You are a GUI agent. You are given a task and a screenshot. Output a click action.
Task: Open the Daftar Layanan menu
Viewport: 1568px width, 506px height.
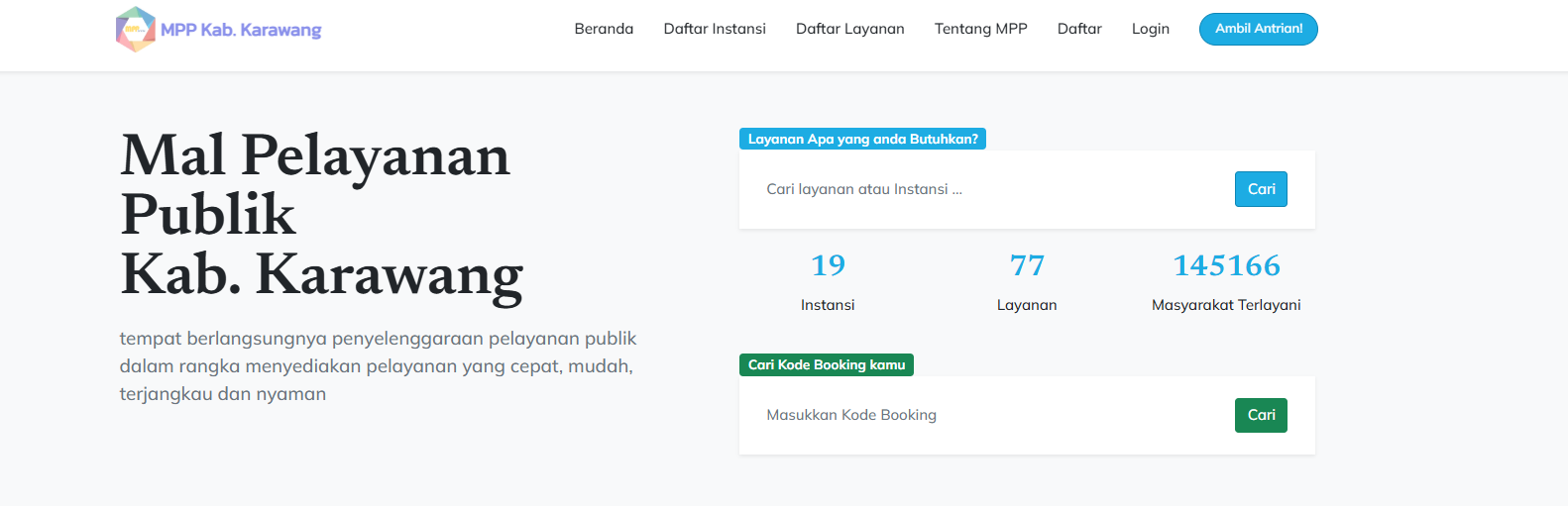850,29
